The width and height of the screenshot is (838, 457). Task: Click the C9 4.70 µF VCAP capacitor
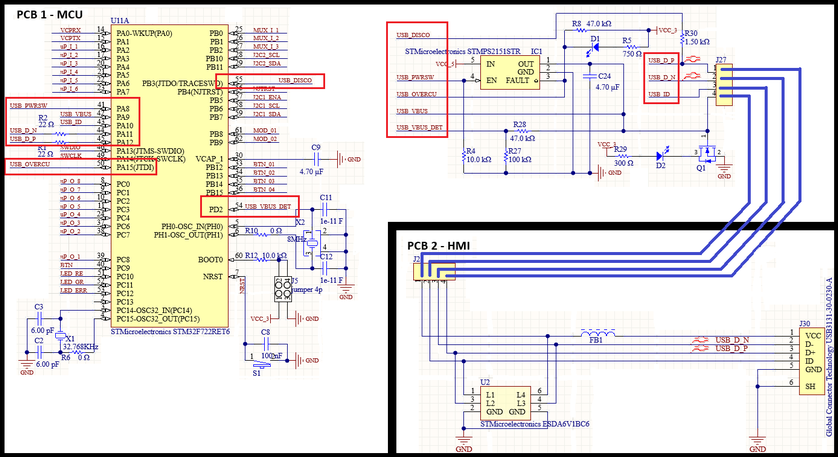(316, 159)
